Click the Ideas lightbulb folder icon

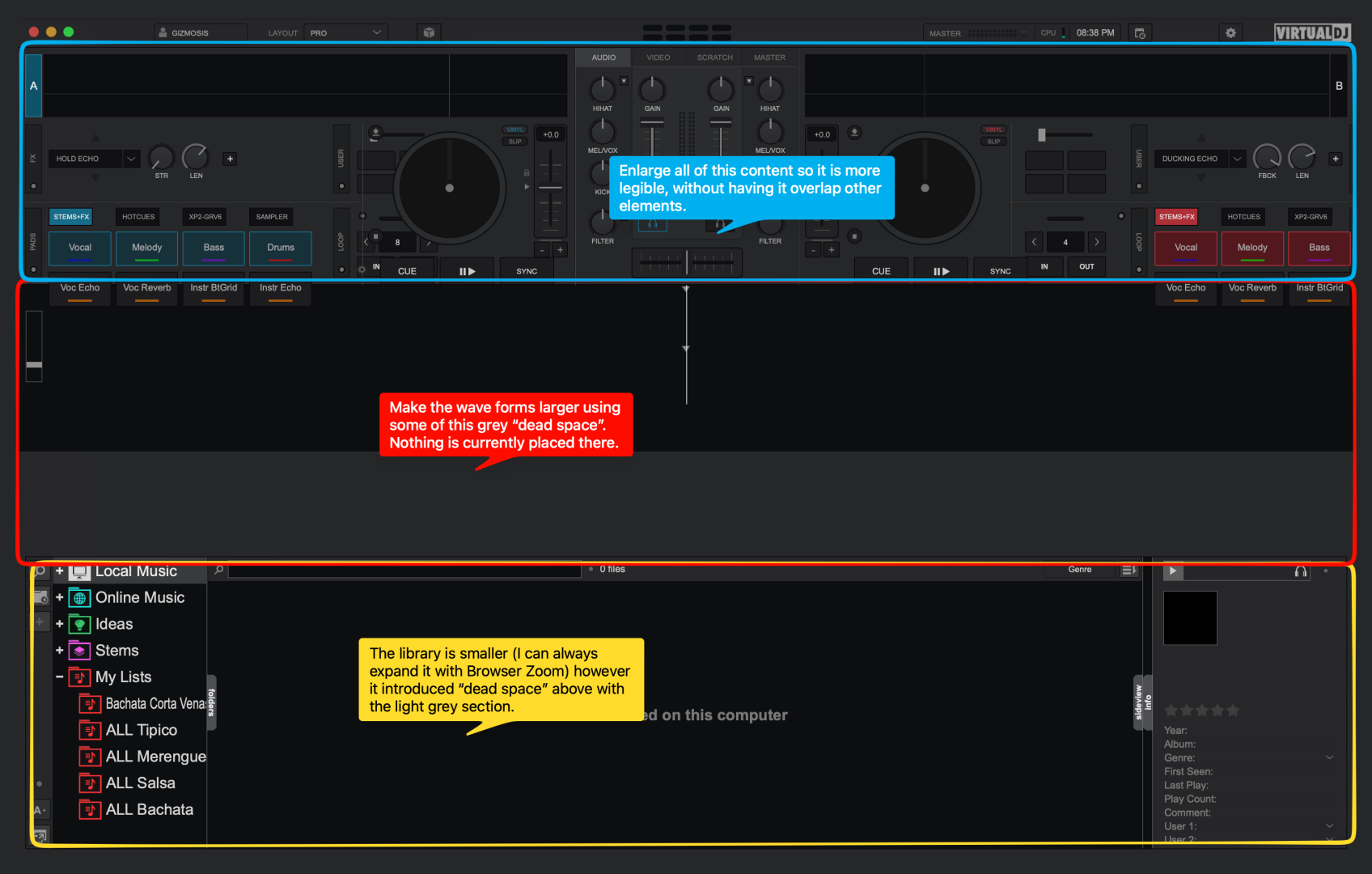79,625
